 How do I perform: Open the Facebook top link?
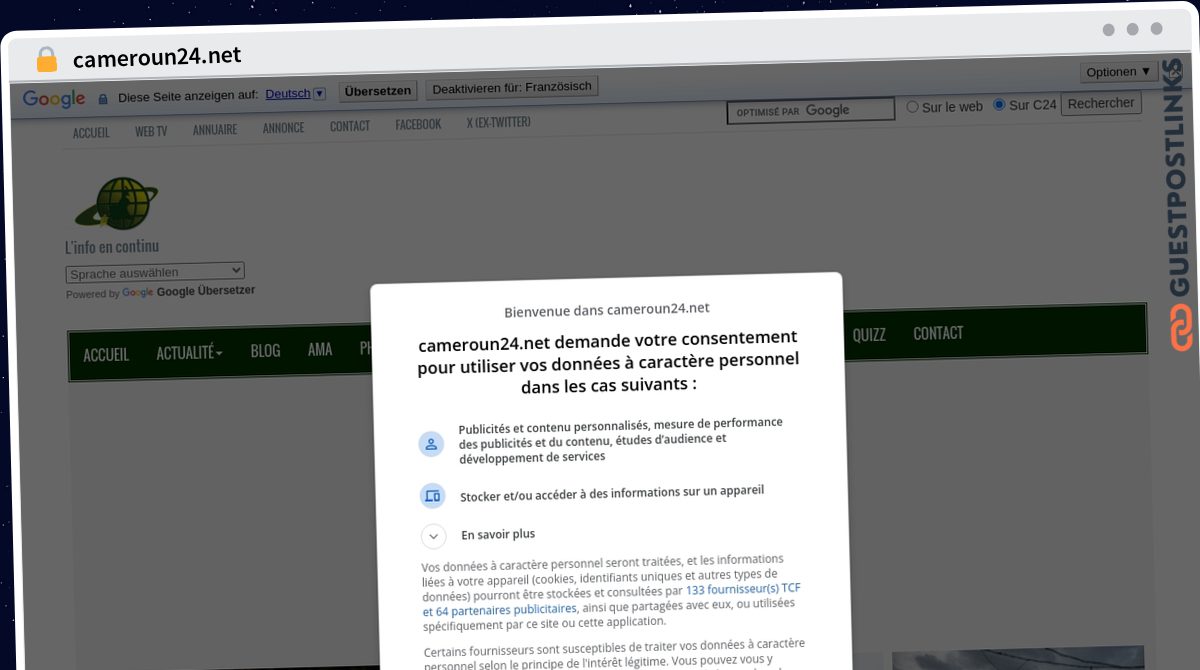(x=418, y=124)
